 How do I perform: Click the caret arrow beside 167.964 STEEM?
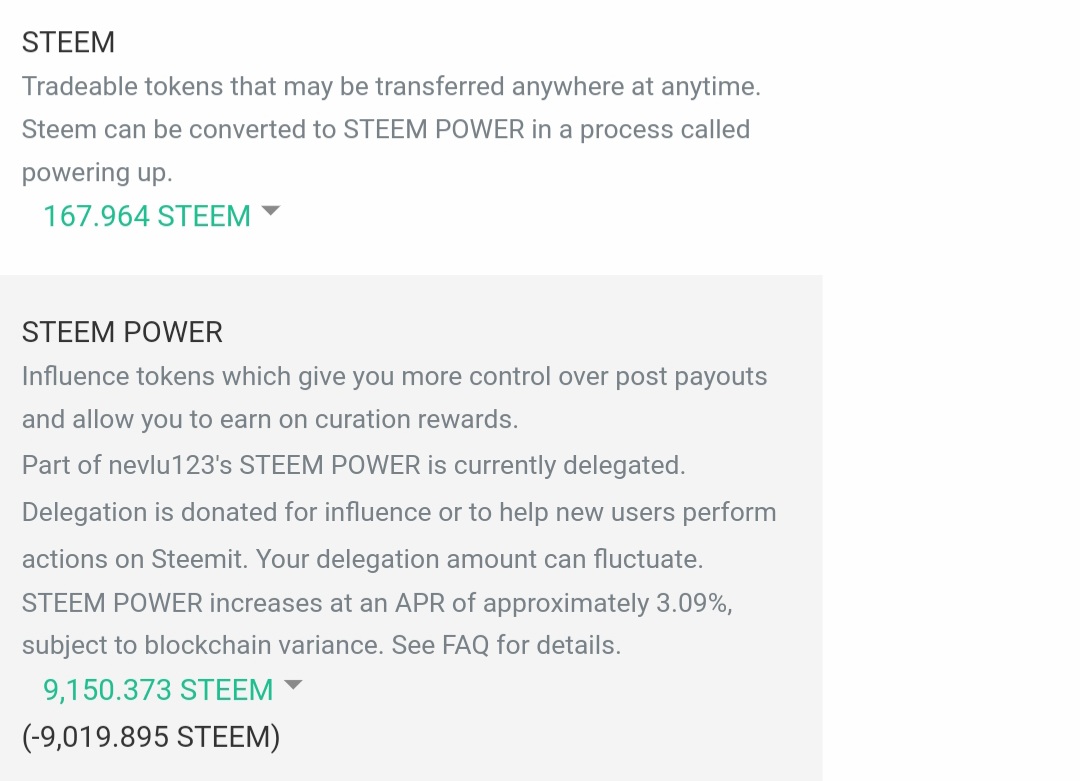point(270,211)
